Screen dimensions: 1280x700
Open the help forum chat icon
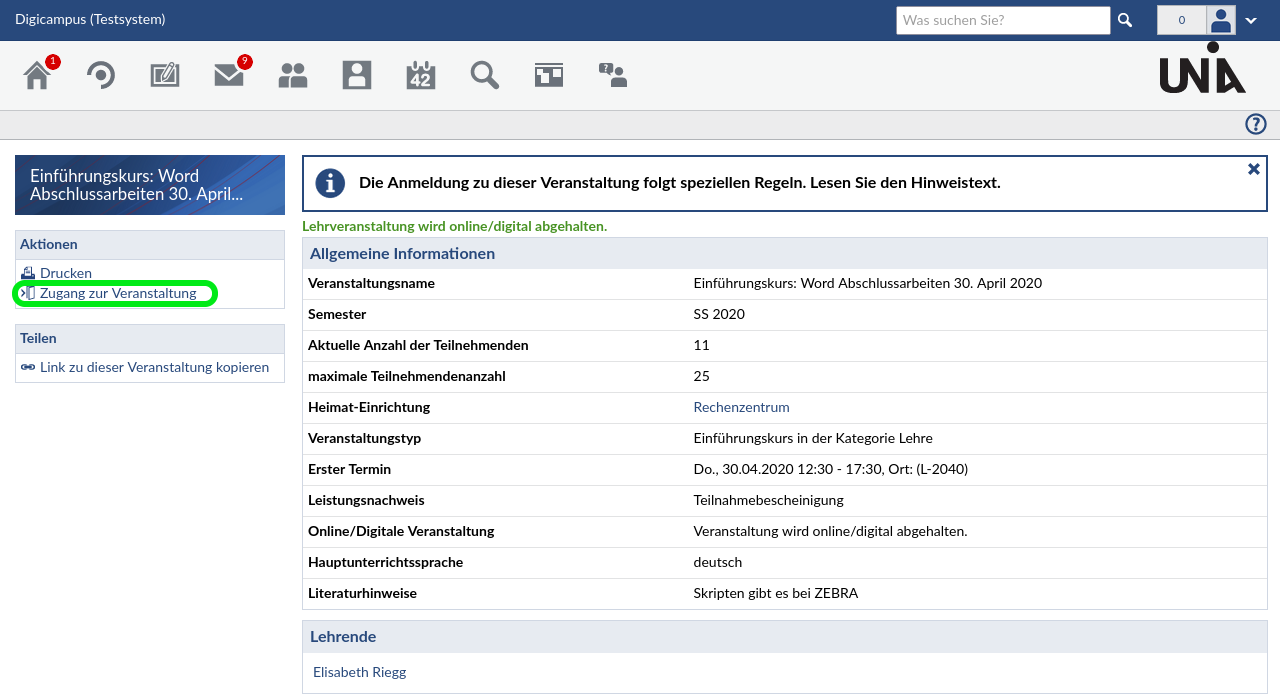coord(612,76)
